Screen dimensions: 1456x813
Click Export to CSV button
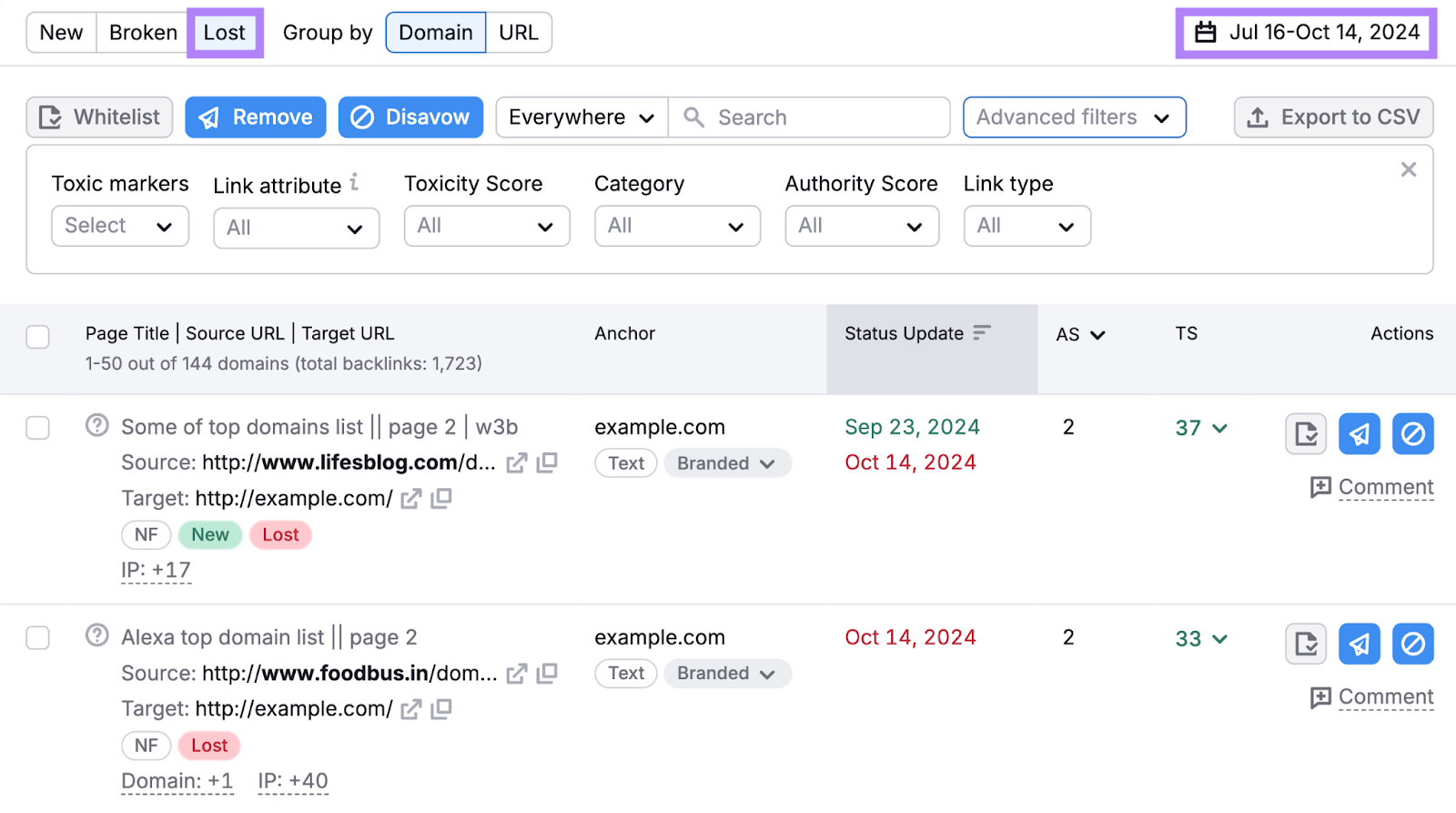1333,117
